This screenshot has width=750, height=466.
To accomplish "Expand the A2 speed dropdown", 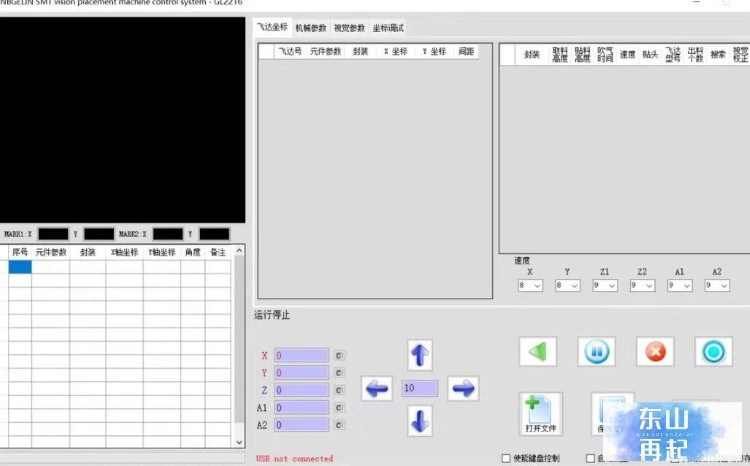I will click(717, 286).
